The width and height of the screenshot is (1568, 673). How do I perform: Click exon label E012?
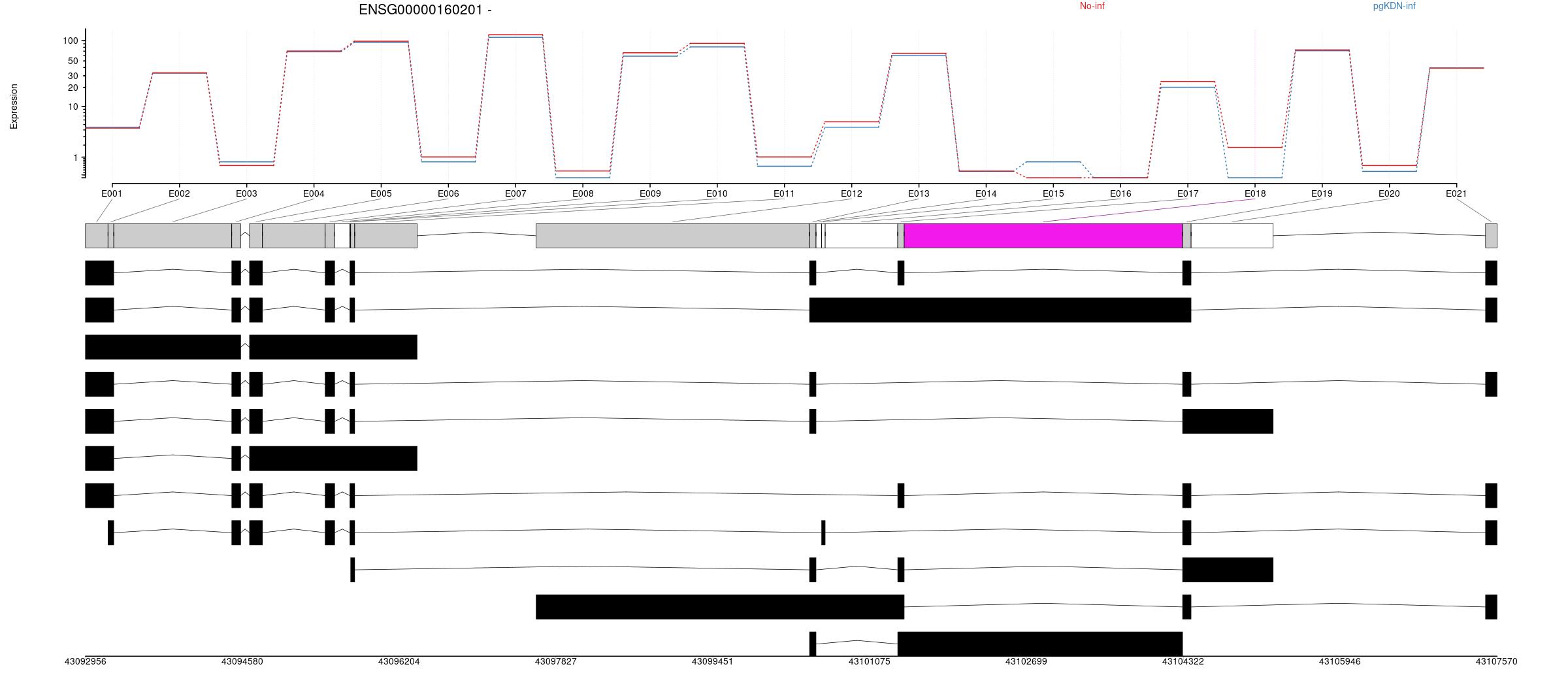click(851, 193)
